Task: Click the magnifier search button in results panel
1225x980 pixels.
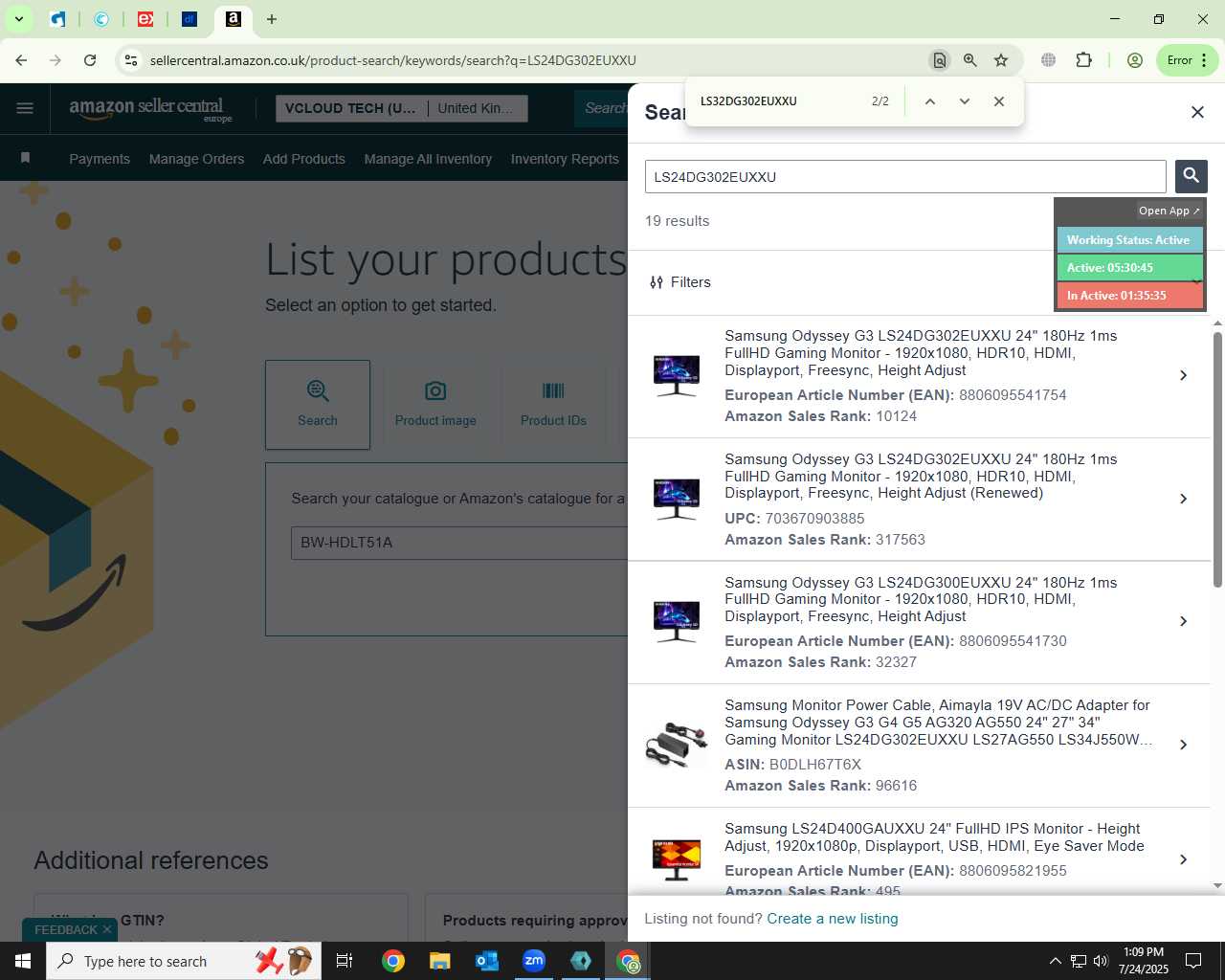Action: click(x=1191, y=176)
